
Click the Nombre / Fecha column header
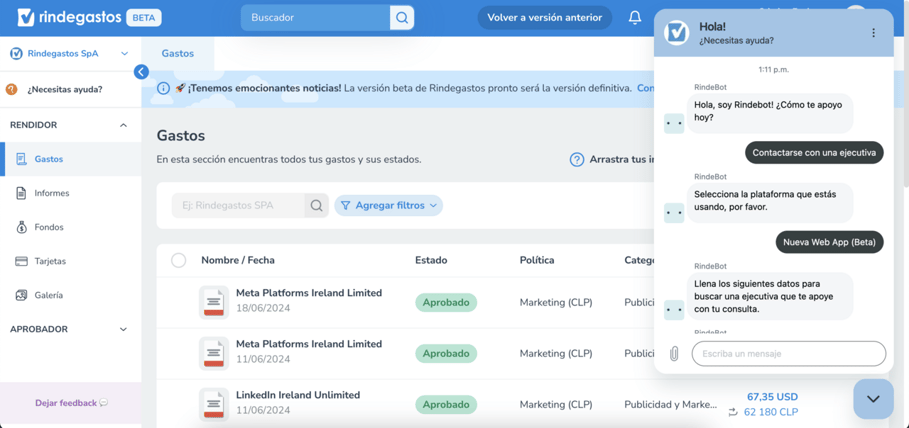coord(238,260)
